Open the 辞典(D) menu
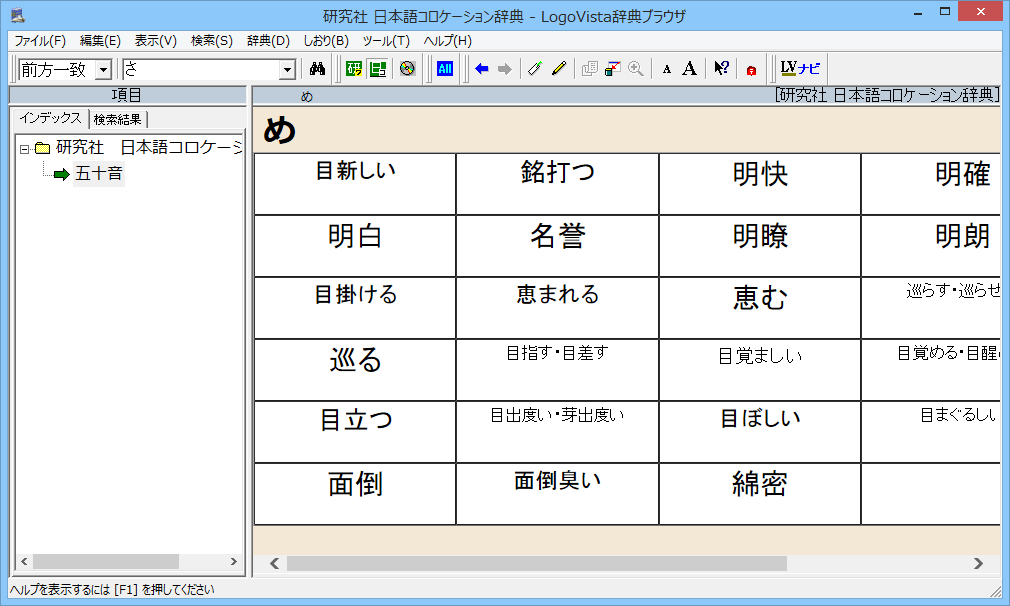This screenshot has height=606, width=1010. (268, 41)
